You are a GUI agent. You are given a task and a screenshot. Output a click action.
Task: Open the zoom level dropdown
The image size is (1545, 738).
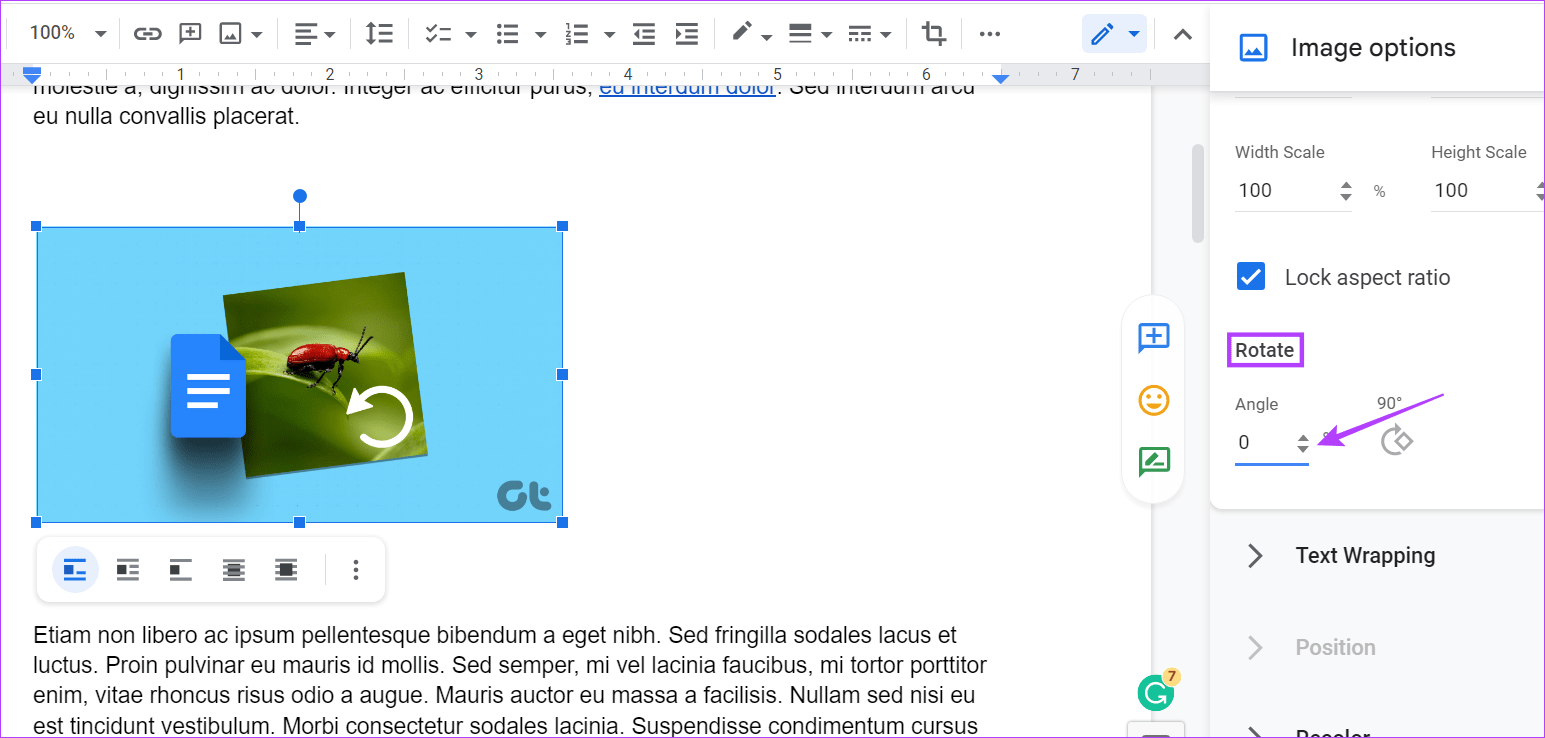click(64, 33)
